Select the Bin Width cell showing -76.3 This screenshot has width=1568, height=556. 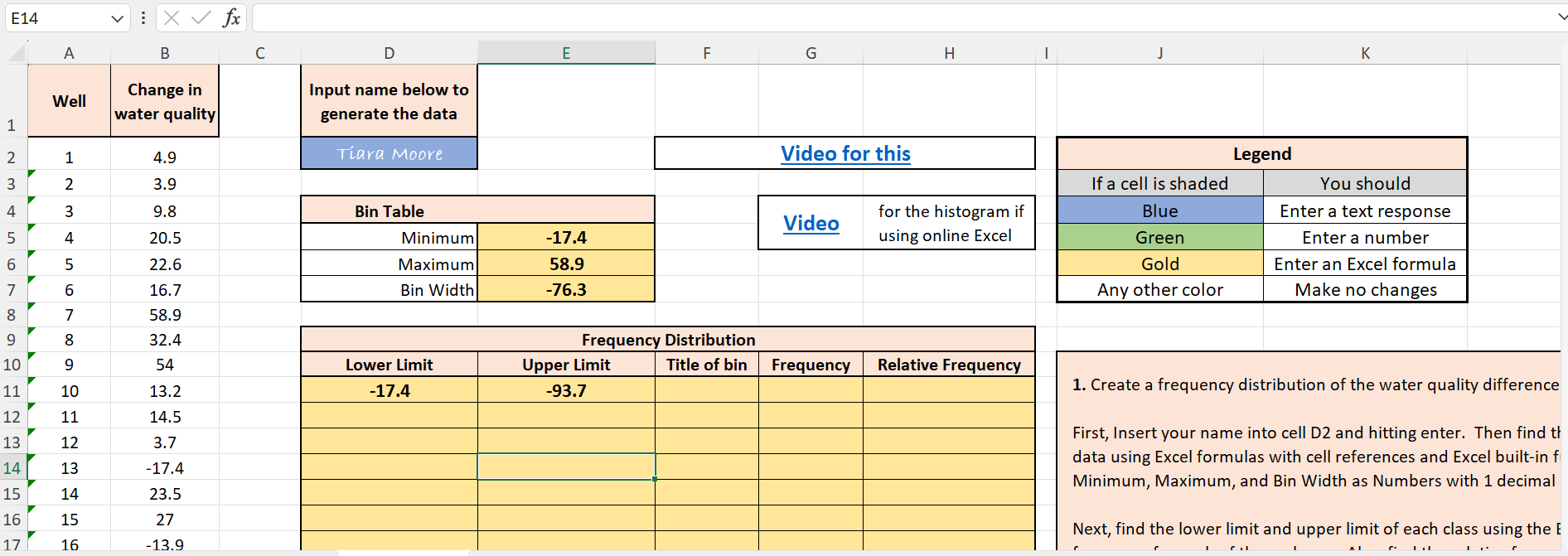pos(566,290)
